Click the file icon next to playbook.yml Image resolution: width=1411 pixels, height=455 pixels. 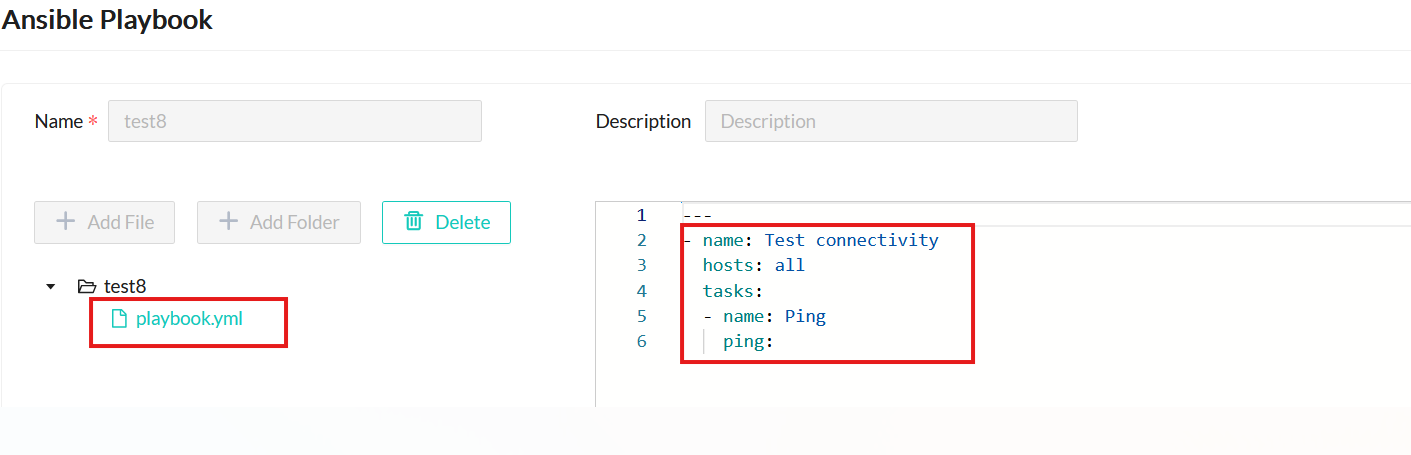(119, 319)
